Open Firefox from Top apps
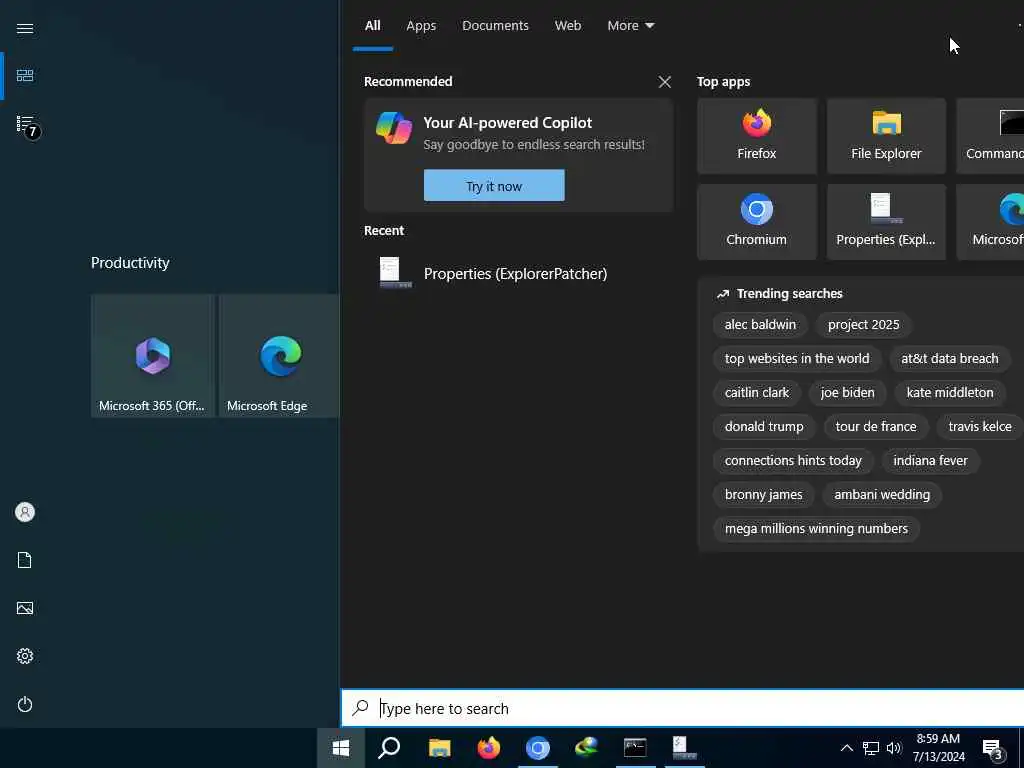 [x=757, y=136]
